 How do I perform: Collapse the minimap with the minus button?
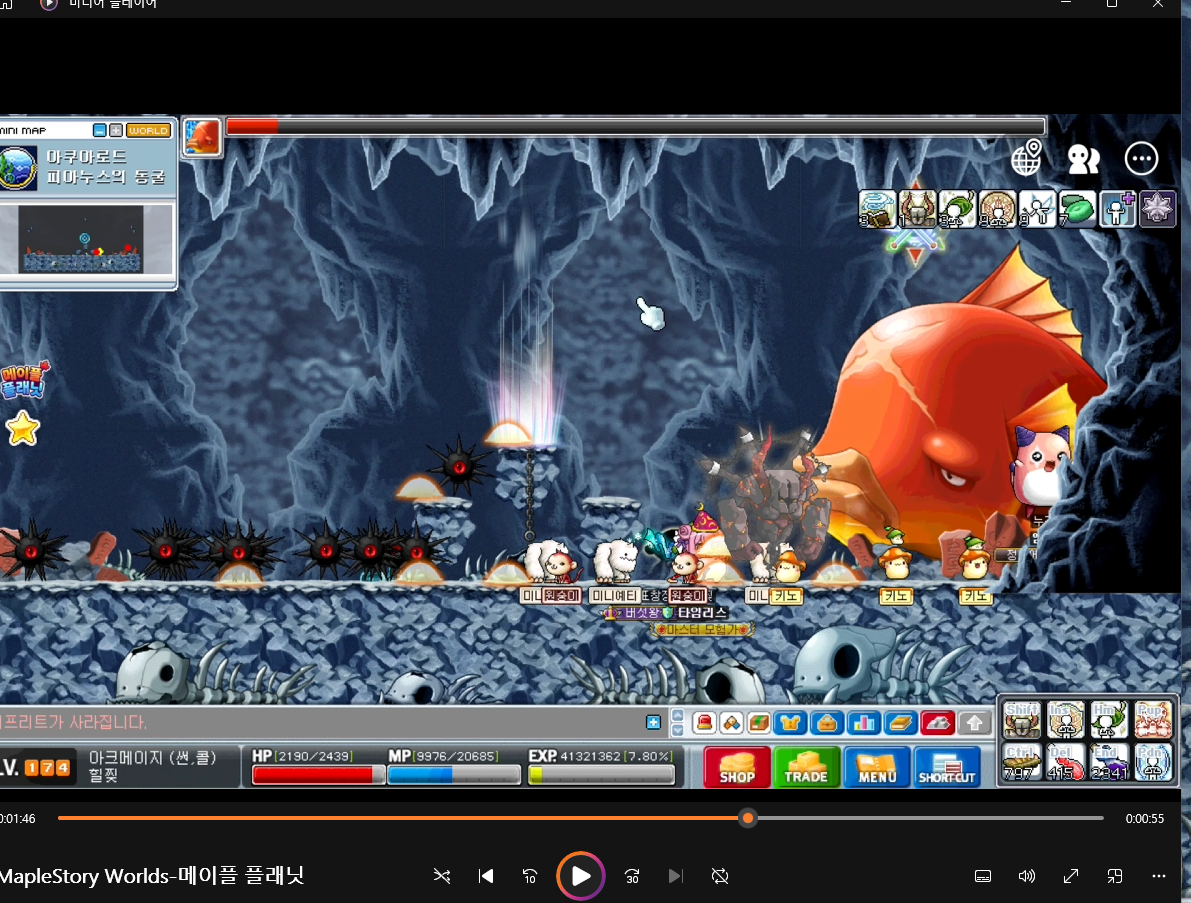click(x=100, y=131)
